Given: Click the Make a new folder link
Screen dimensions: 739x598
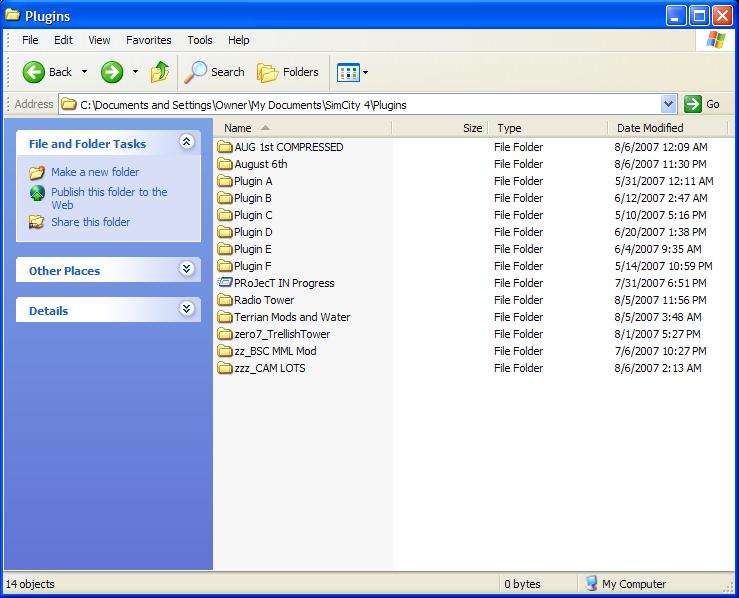Looking at the screenshot, I should [x=95, y=172].
